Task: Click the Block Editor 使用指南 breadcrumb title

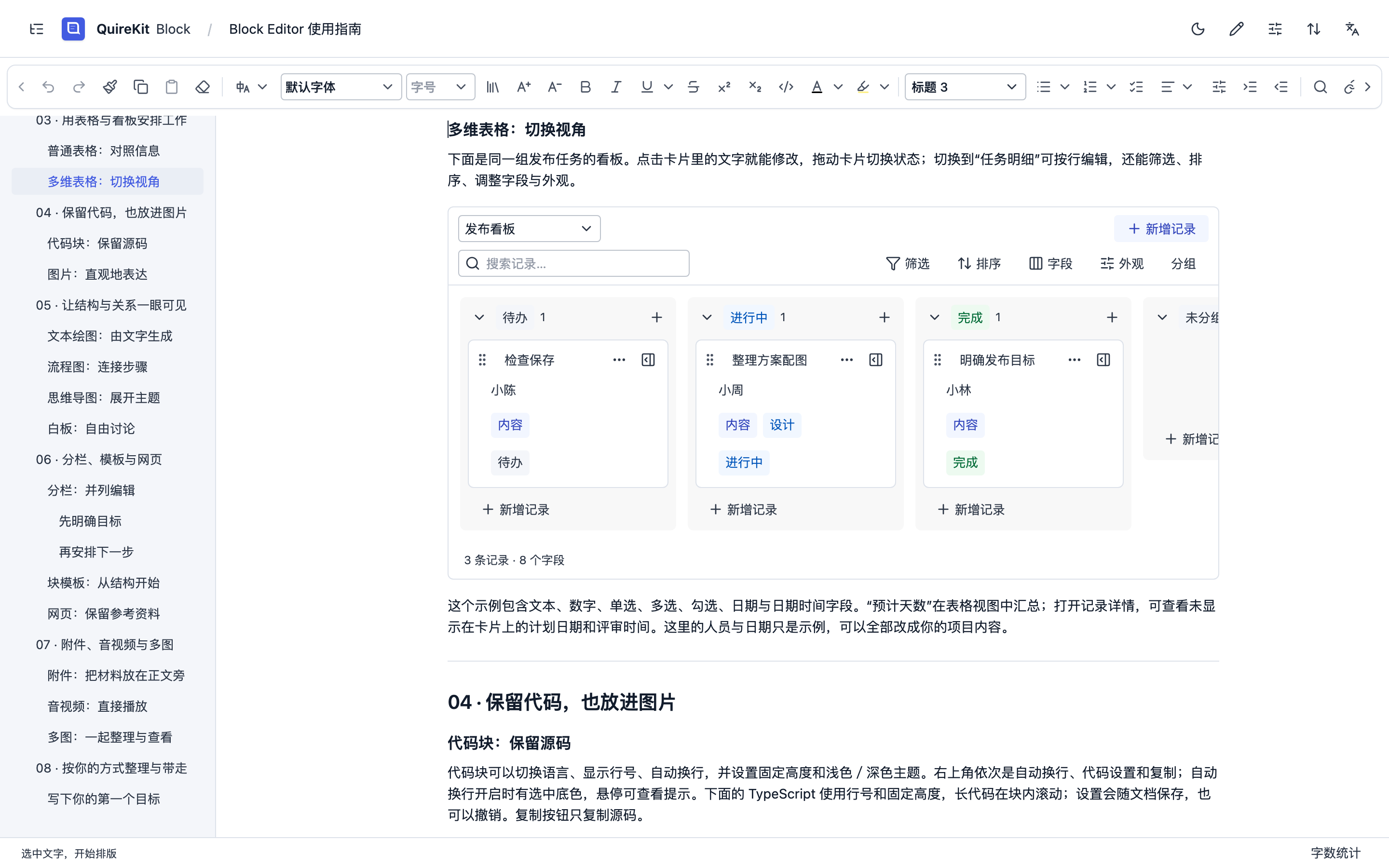Action: [x=295, y=29]
